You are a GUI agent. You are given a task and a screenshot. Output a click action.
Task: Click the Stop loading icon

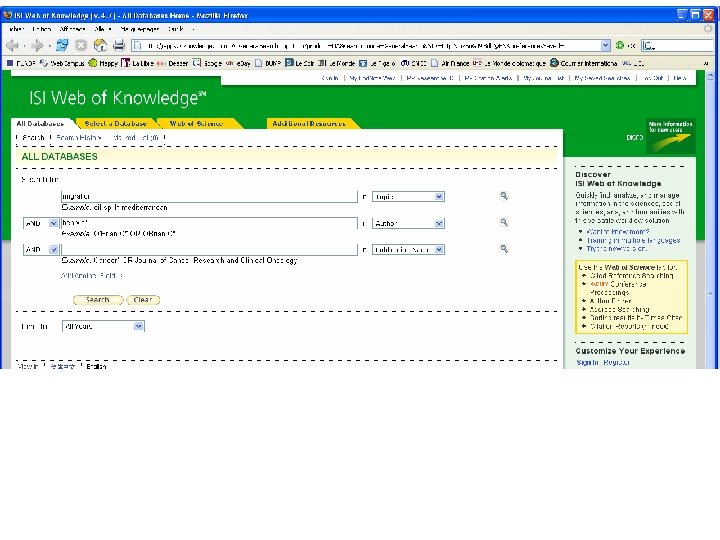(81, 45)
